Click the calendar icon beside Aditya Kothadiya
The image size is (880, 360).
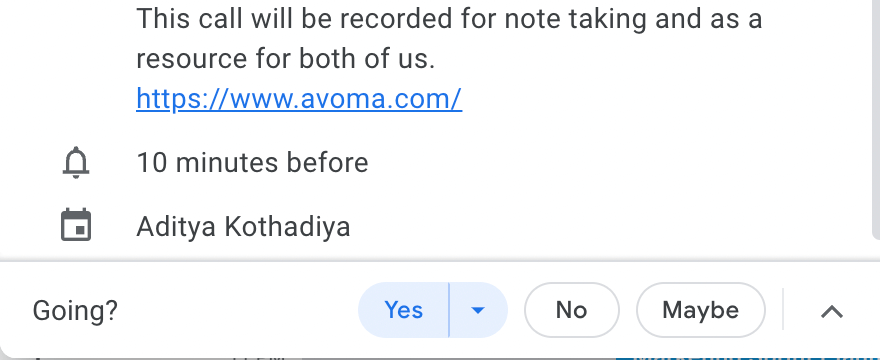(76, 226)
